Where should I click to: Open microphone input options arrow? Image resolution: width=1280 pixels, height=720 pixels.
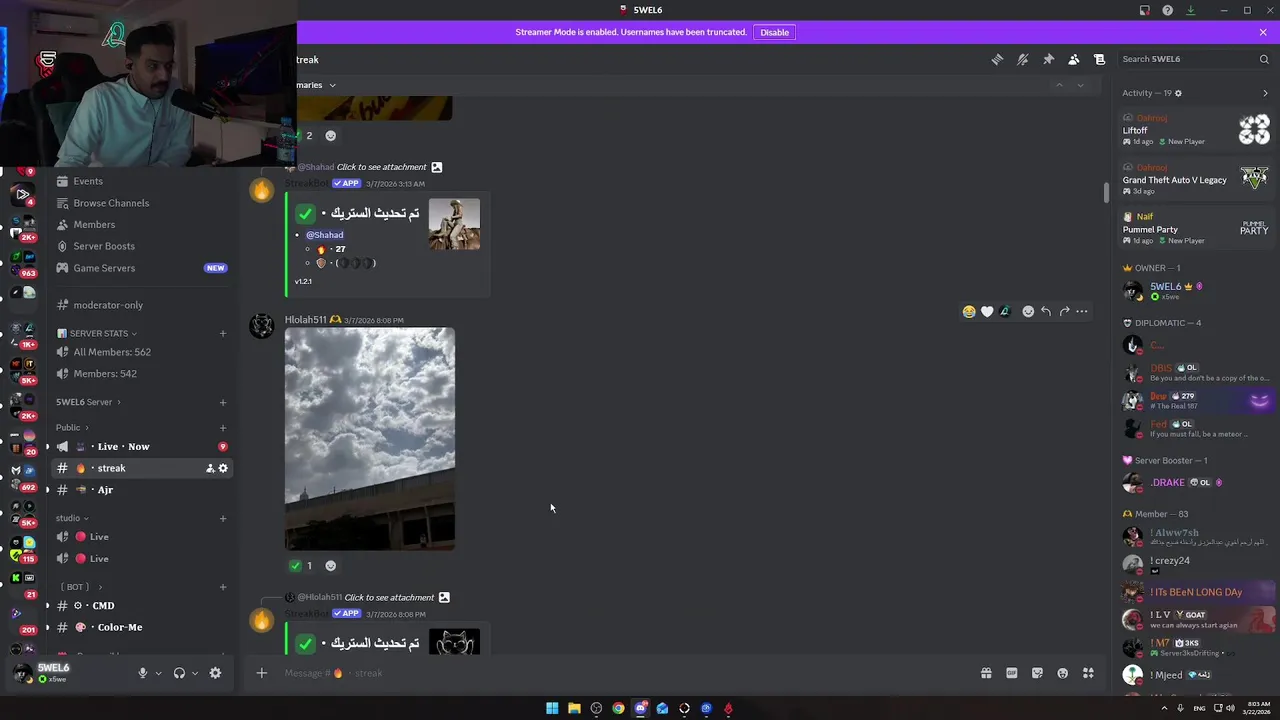point(158,673)
